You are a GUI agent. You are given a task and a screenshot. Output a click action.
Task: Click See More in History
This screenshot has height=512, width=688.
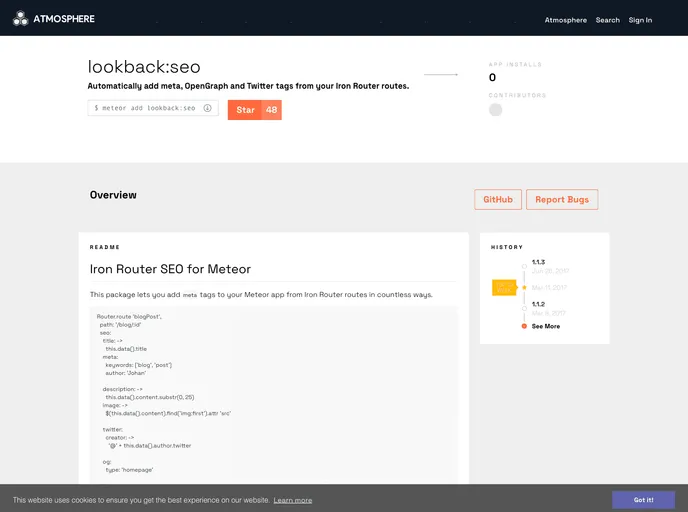(x=546, y=326)
